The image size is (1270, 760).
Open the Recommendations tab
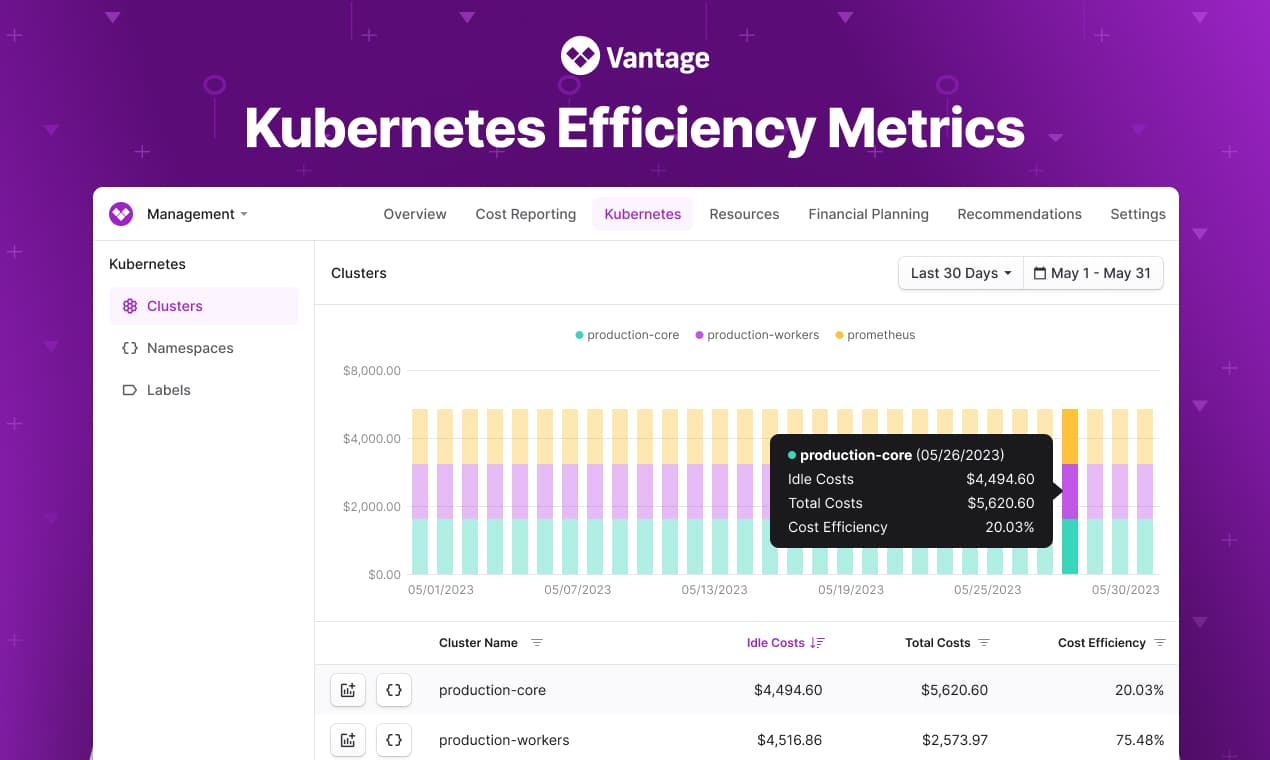(1019, 214)
